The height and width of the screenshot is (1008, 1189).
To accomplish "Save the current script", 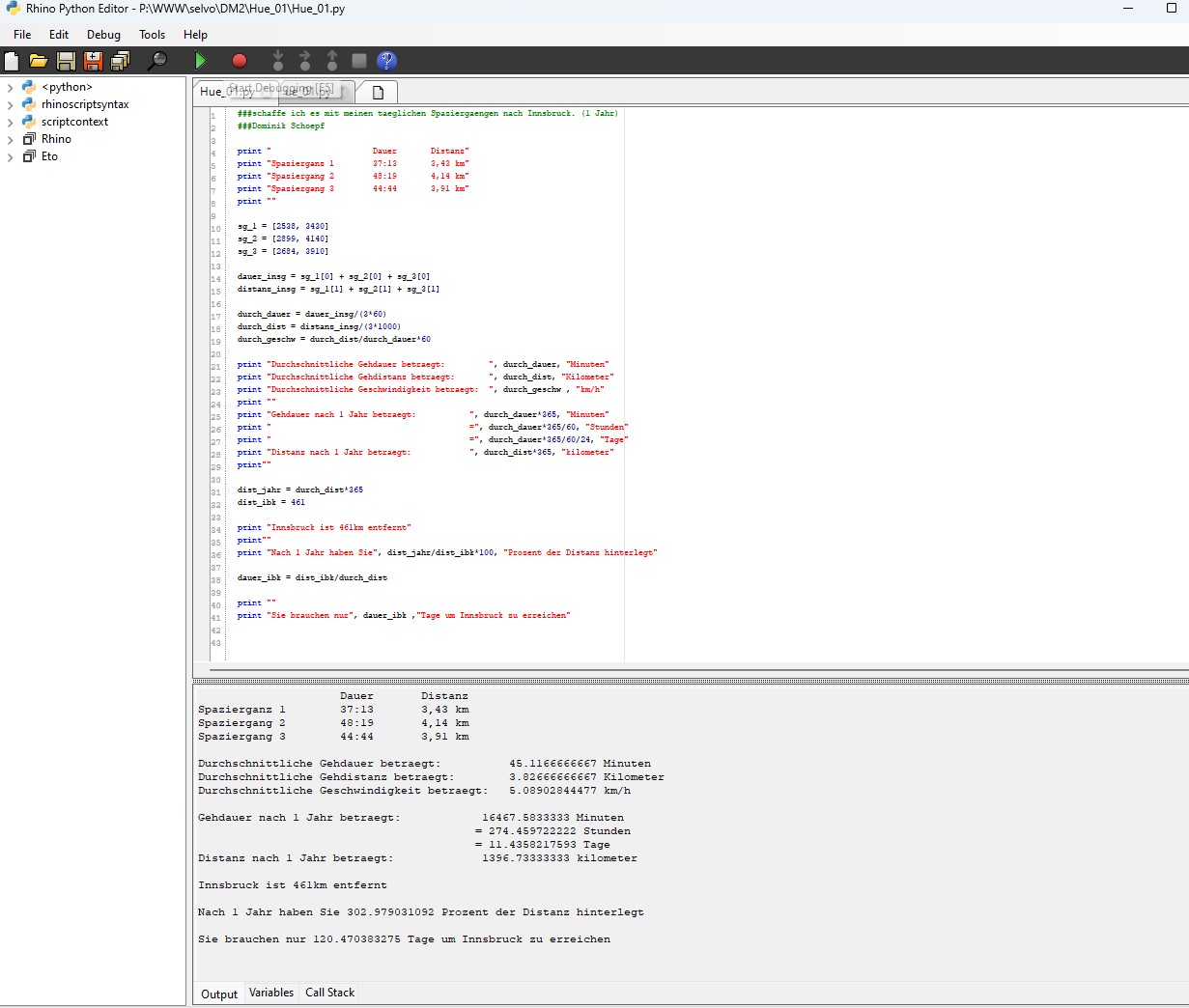I will (x=65, y=60).
